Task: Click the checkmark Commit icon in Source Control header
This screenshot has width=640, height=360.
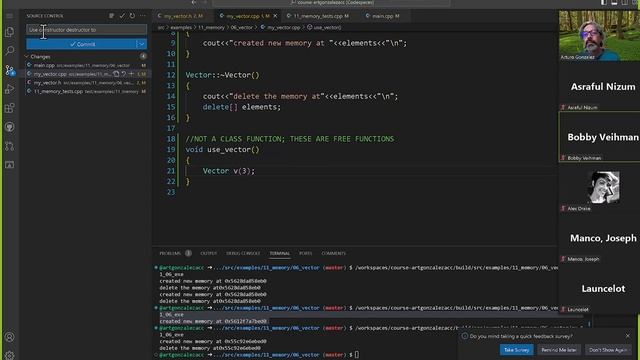Action: 122,16
